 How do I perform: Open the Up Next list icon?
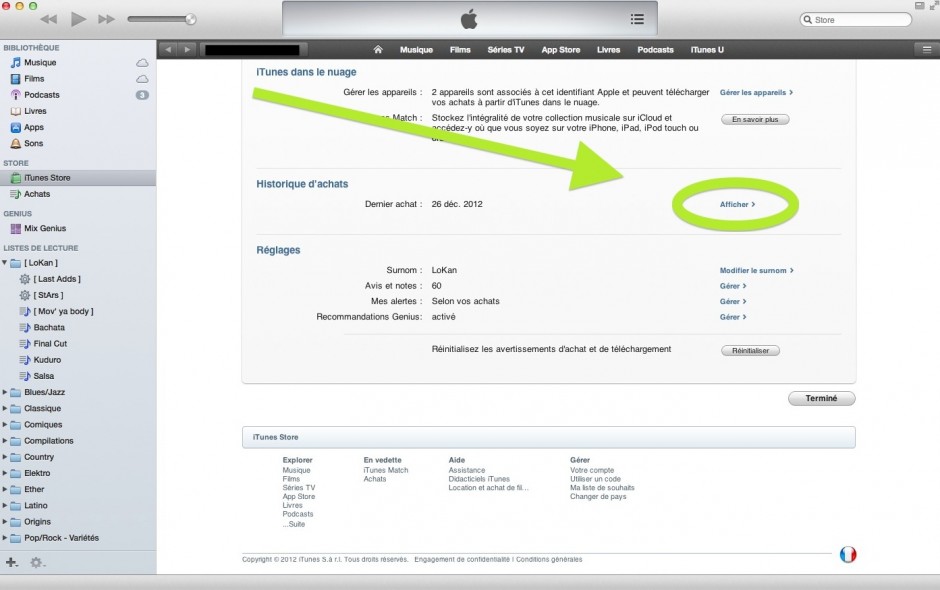pos(637,19)
